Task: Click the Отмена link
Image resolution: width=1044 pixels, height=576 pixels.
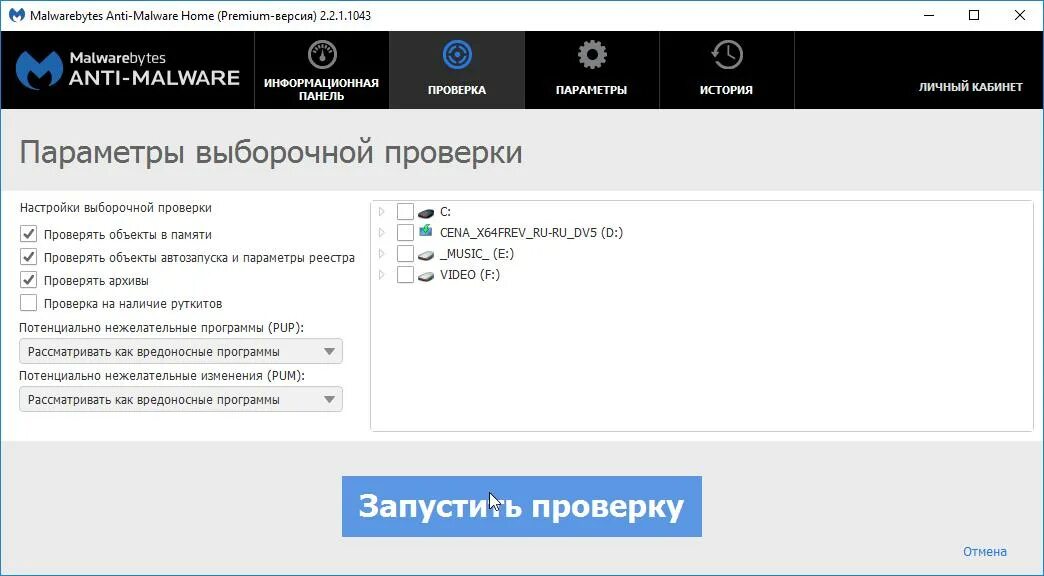Action: coord(985,551)
